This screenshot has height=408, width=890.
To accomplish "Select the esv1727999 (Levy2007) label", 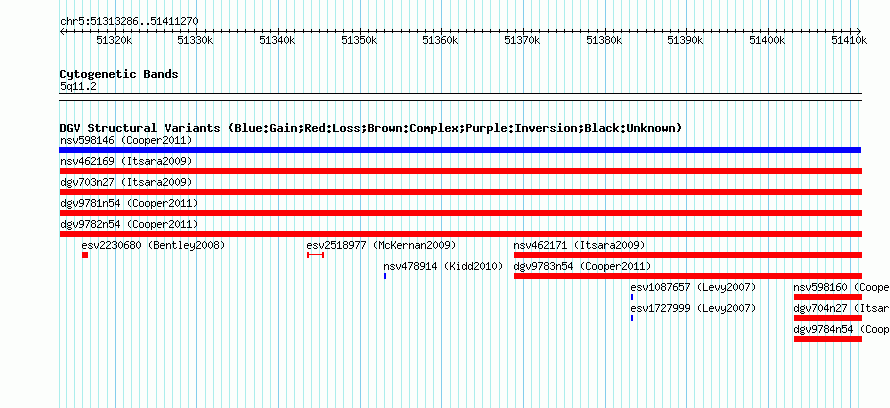I will pyautogui.click(x=694, y=308).
